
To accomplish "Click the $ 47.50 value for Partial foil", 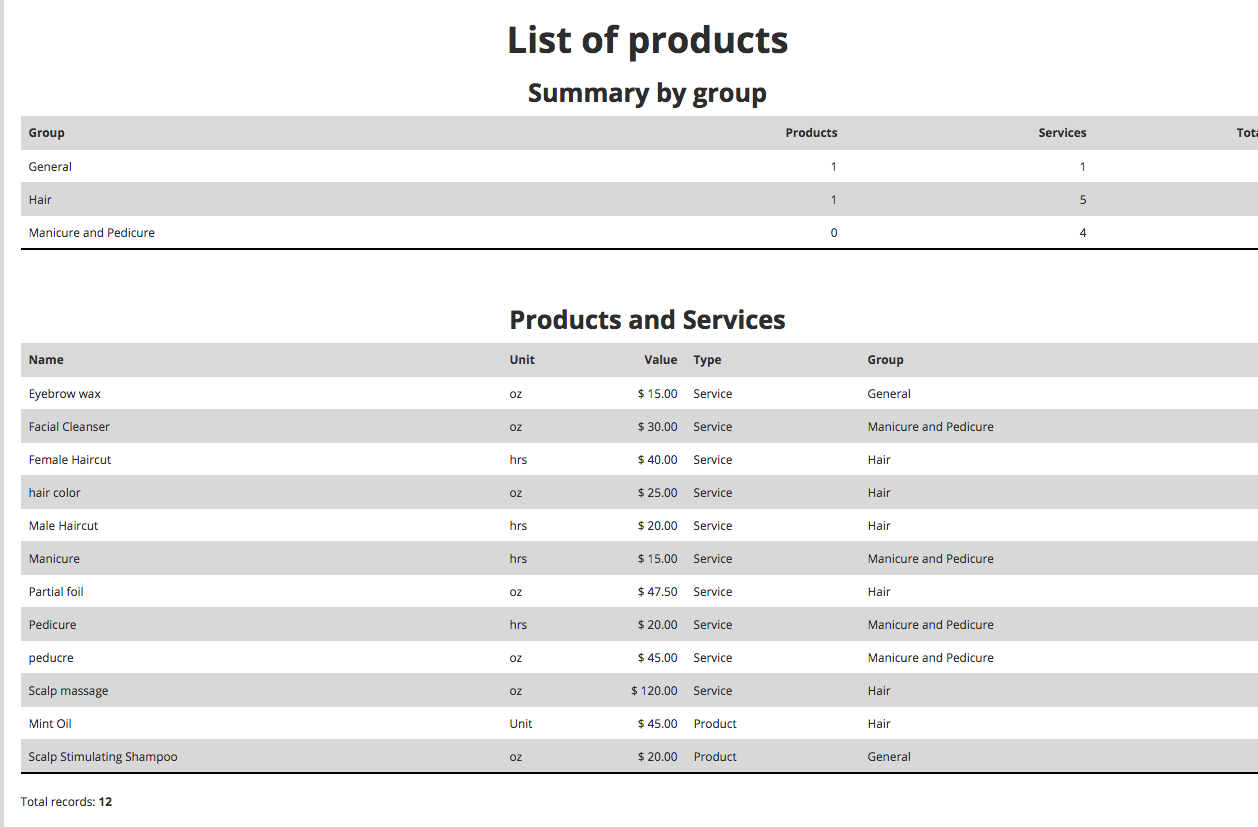I will (658, 592).
